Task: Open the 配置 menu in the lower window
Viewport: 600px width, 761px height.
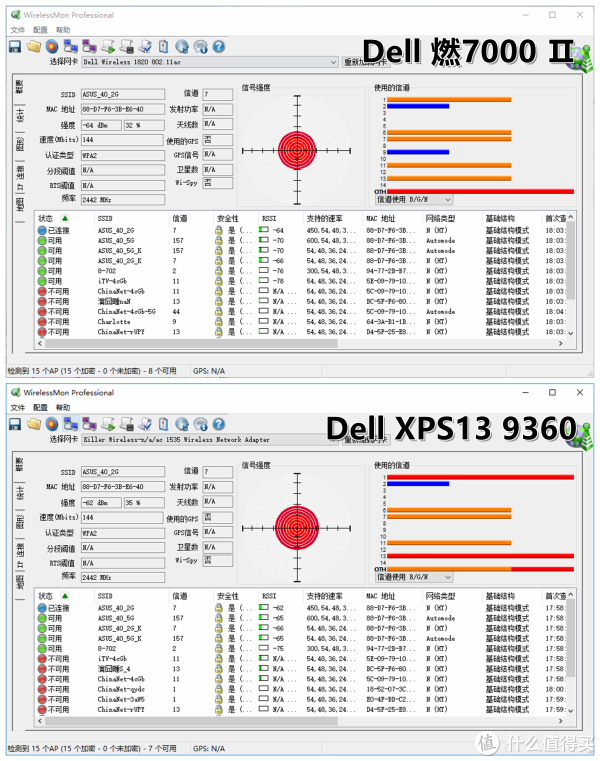Action: pyautogui.click(x=40, y=408)
